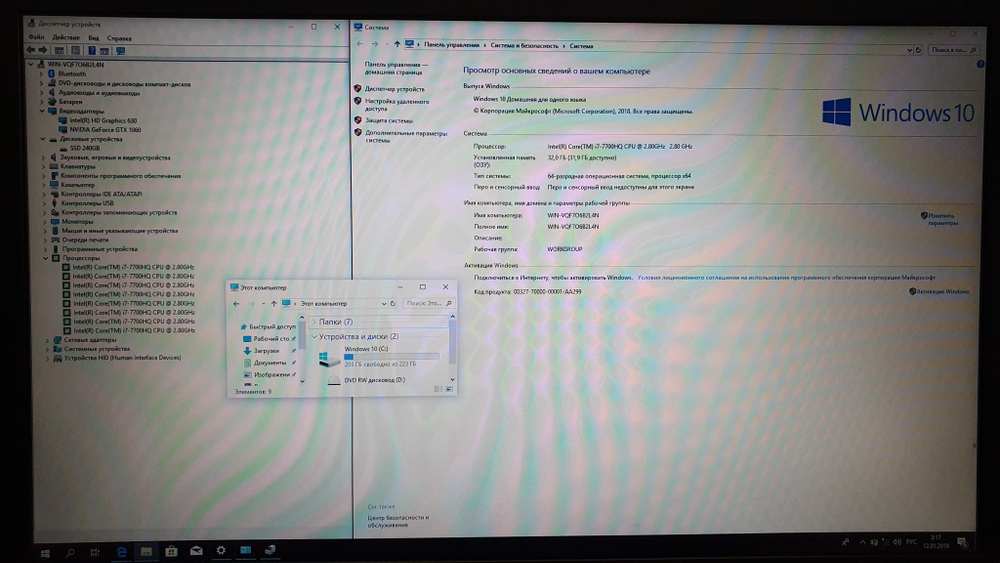Collapse the Видеоадаптеры category
This screenshot has height=563, width=1000.
[x=42, y=111]
